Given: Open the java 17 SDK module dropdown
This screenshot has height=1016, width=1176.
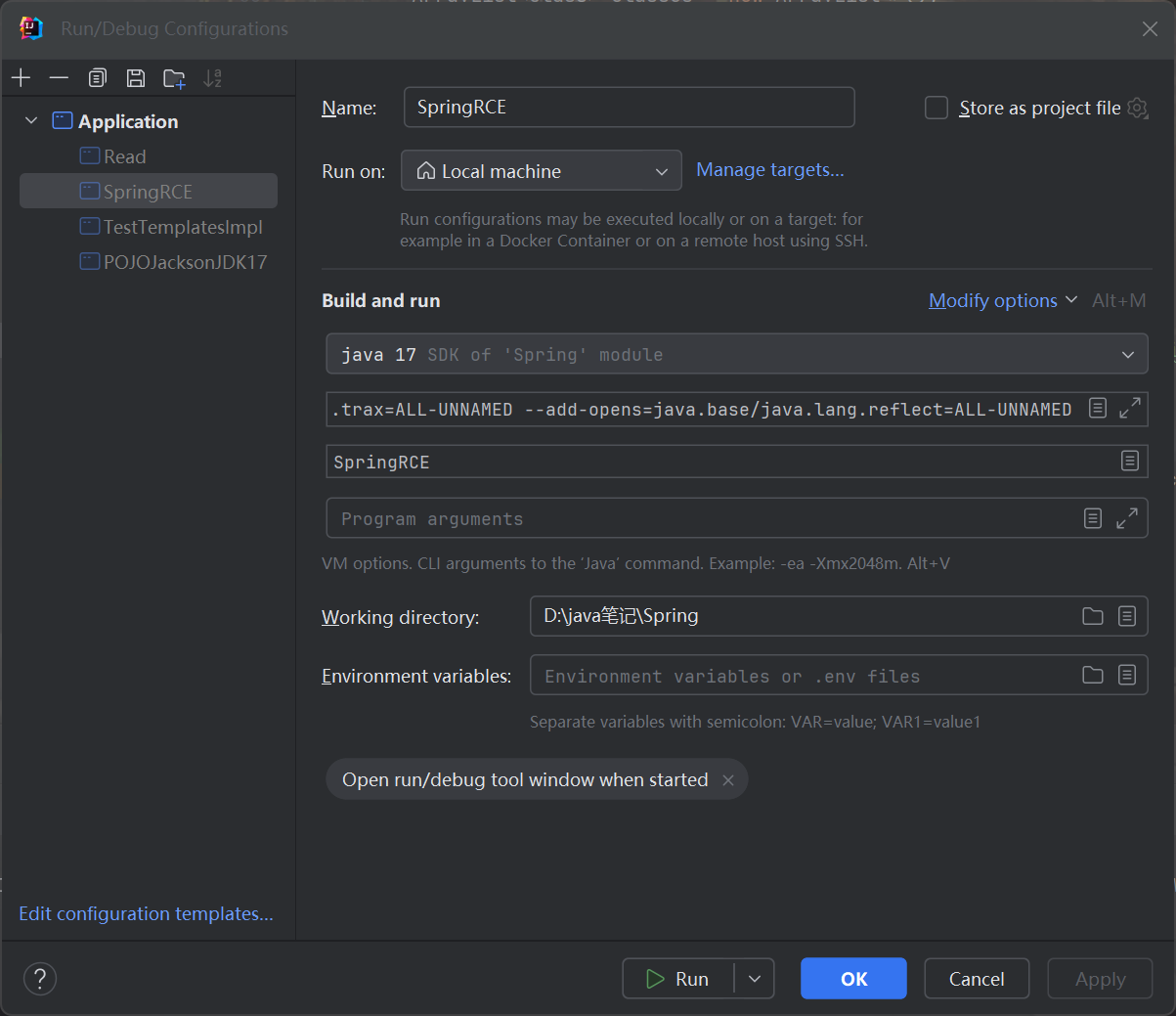Looking at the screenshot, I should (x=736, y=354).
